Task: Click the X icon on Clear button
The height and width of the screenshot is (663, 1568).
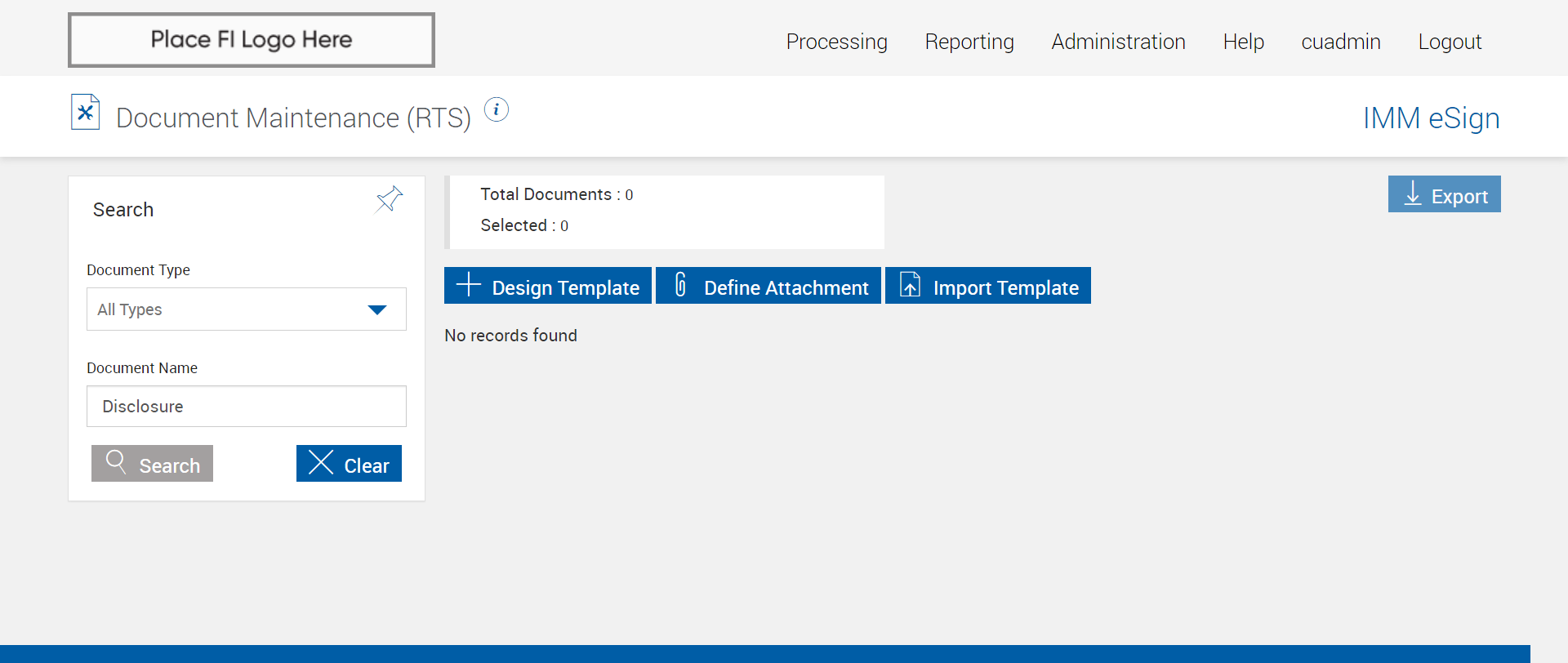Action: (321, 462)
